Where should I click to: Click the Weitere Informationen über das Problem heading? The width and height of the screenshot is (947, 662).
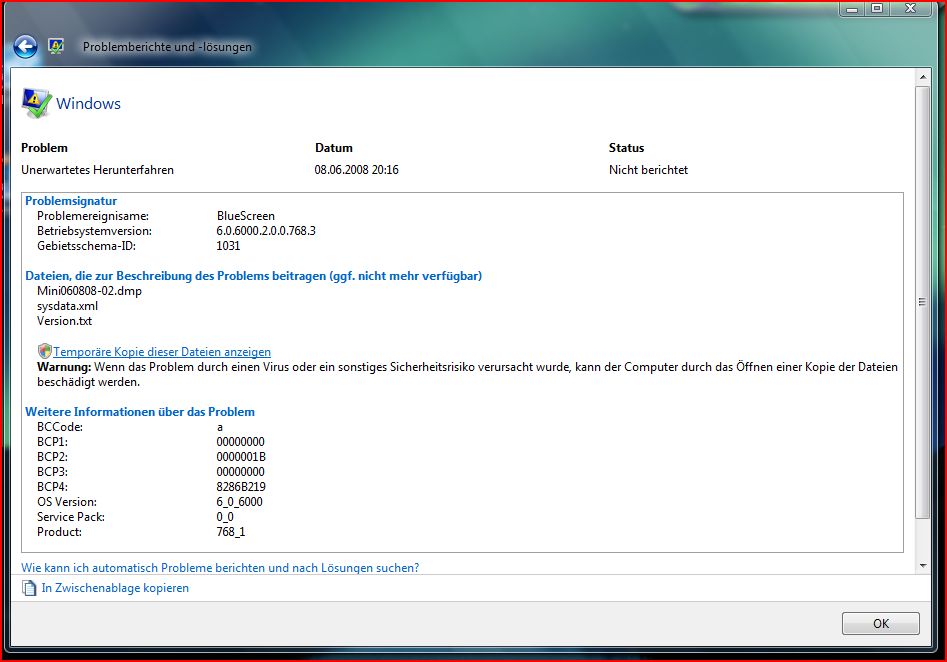140,412
